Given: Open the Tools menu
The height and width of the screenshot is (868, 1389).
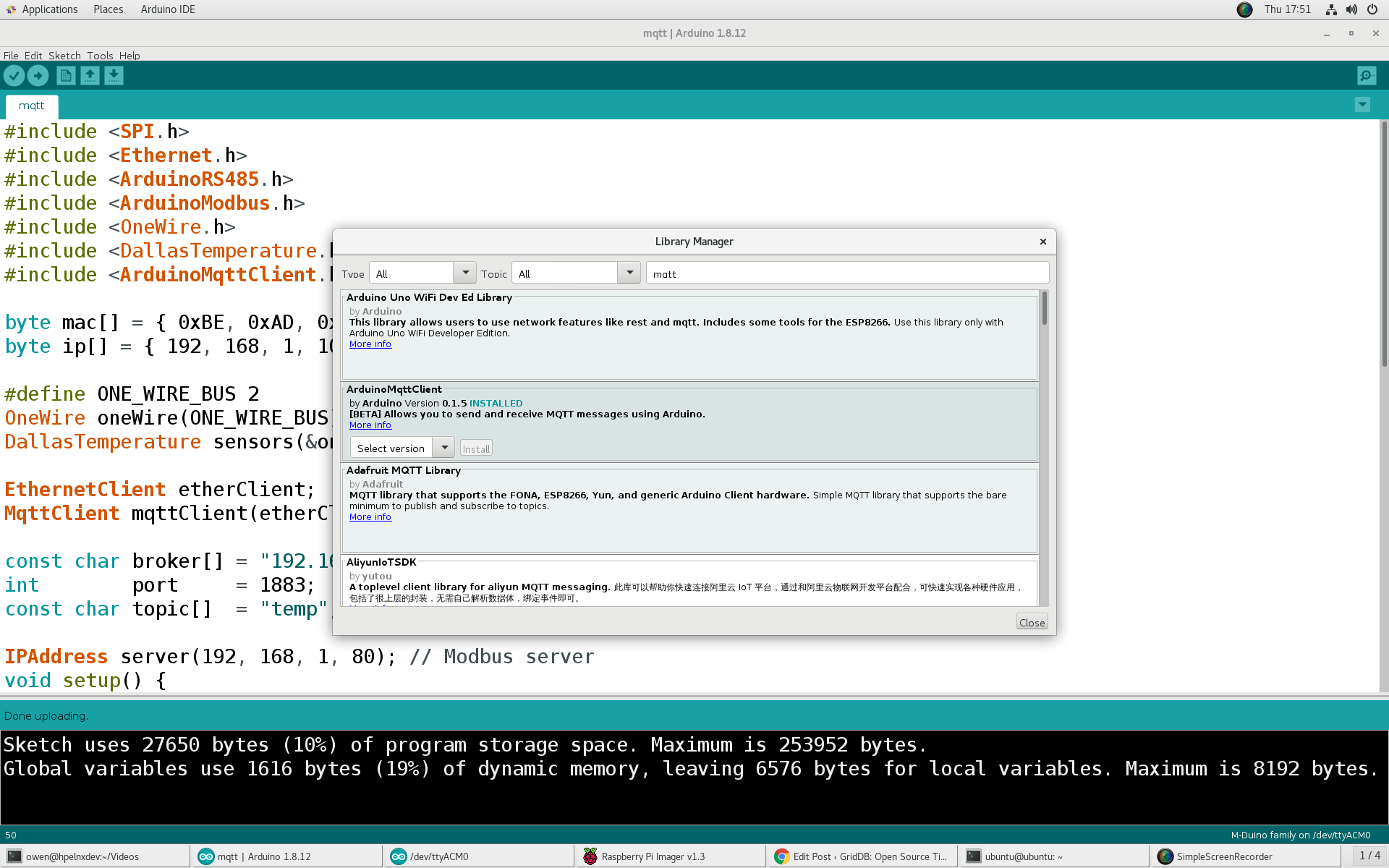Looking at the screenshot, I should tap(100, 56).
